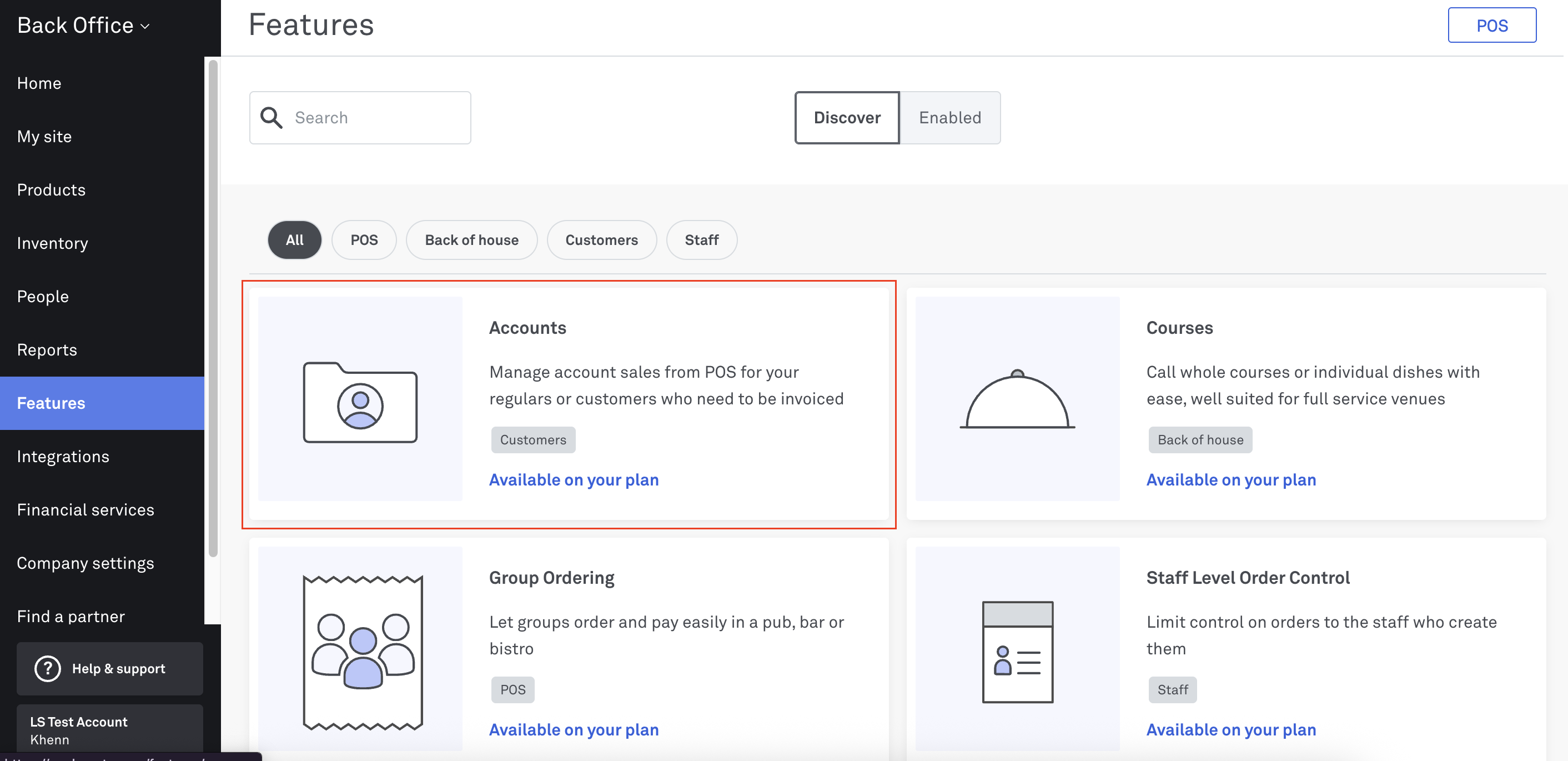The height and width of the screenshot is (761, 1568).
Task: Open the Home menu item
Action: coord(102,83)
